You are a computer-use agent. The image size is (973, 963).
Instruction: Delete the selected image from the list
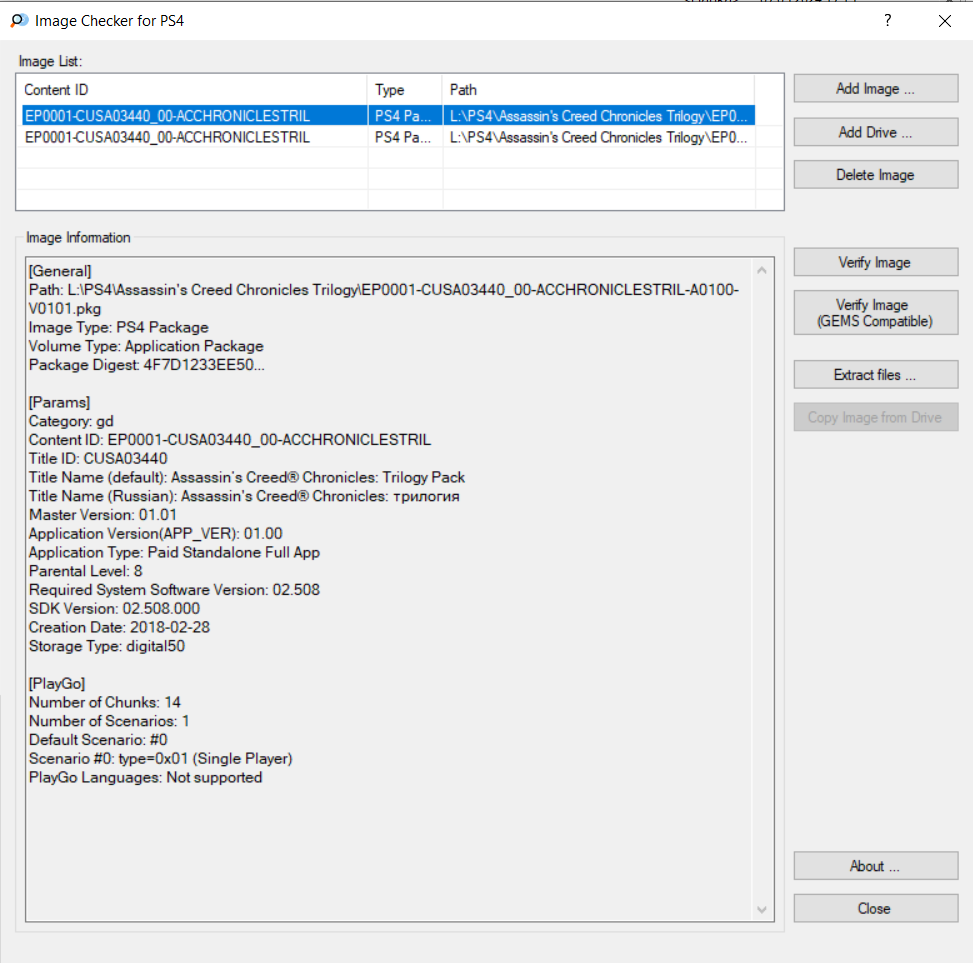(x=876, y=175)
